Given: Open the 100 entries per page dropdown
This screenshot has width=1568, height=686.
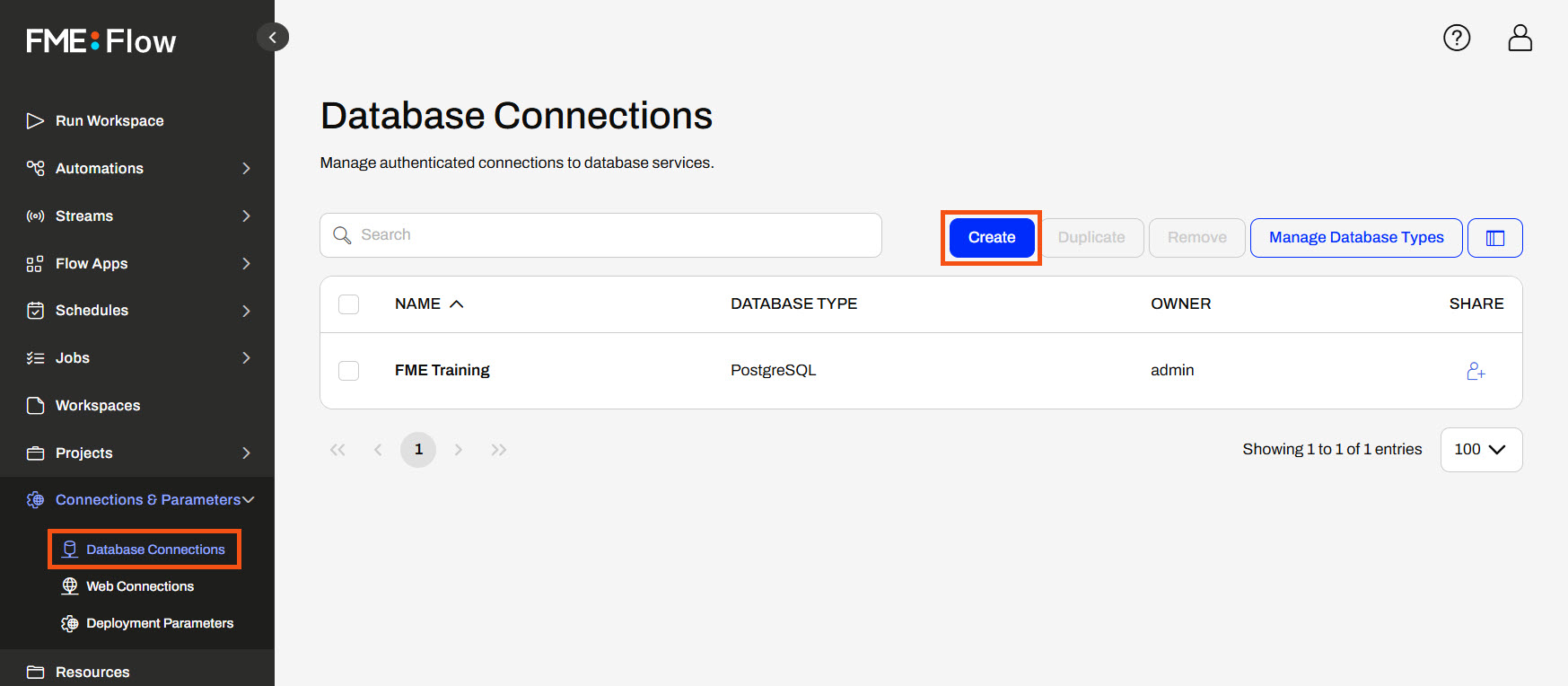Looking at the screenshot, I should pyautogui.click(x=1480, y=450).
